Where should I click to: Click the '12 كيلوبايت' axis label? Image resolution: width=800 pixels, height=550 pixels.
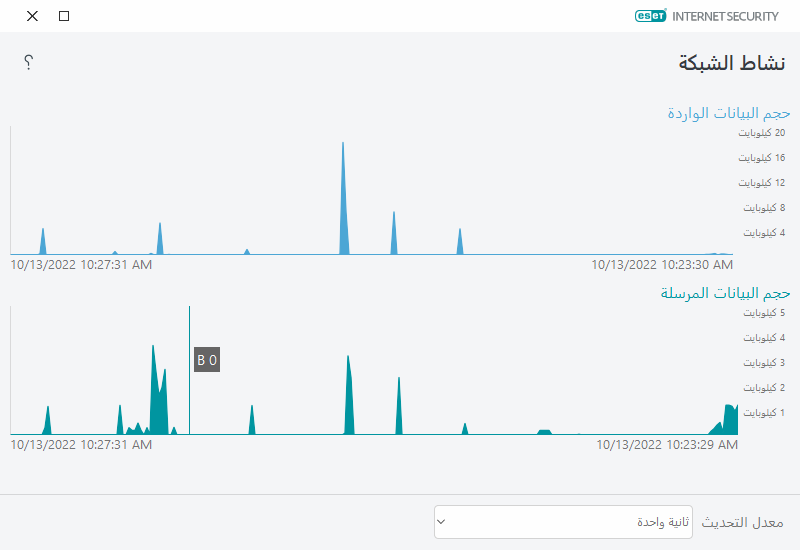coord(762,183)
